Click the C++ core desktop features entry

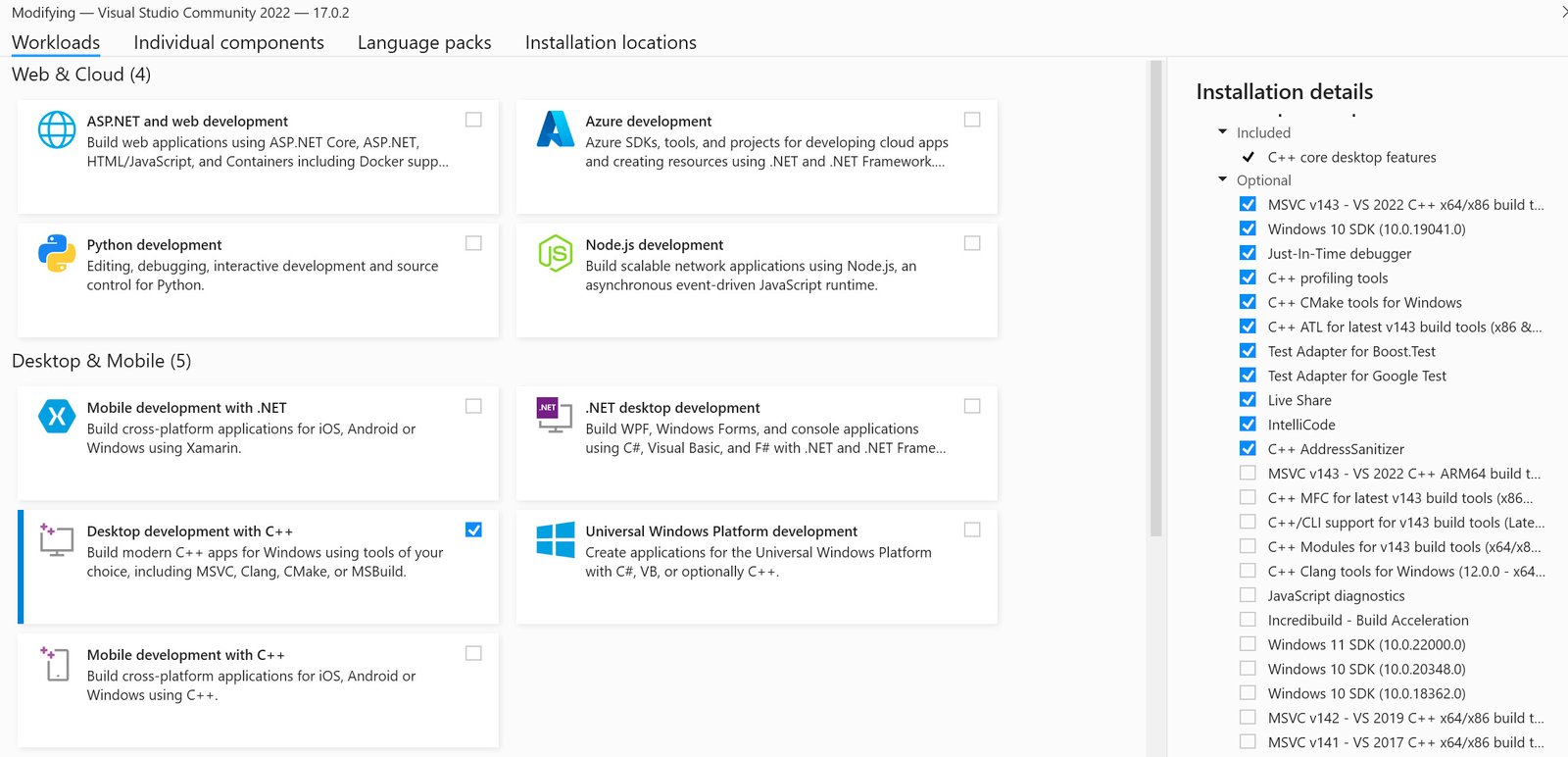[x=1351, y=157]
